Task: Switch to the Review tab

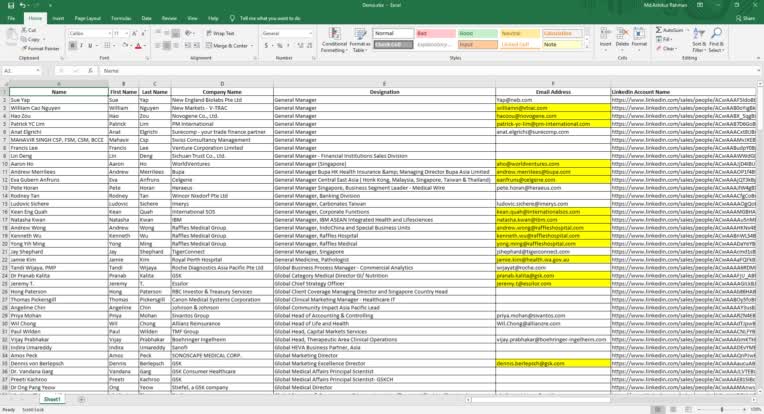Action: tap(170, 19)
